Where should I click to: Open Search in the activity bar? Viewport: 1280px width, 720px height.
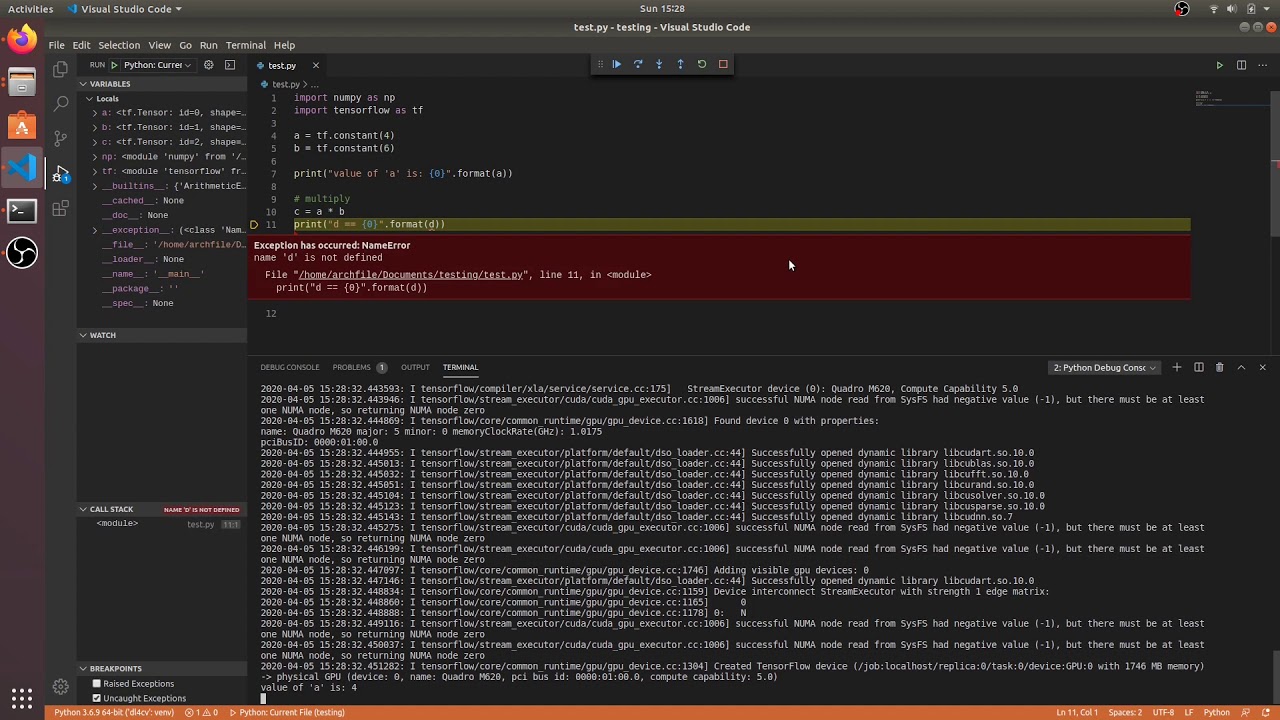(60, 103)
